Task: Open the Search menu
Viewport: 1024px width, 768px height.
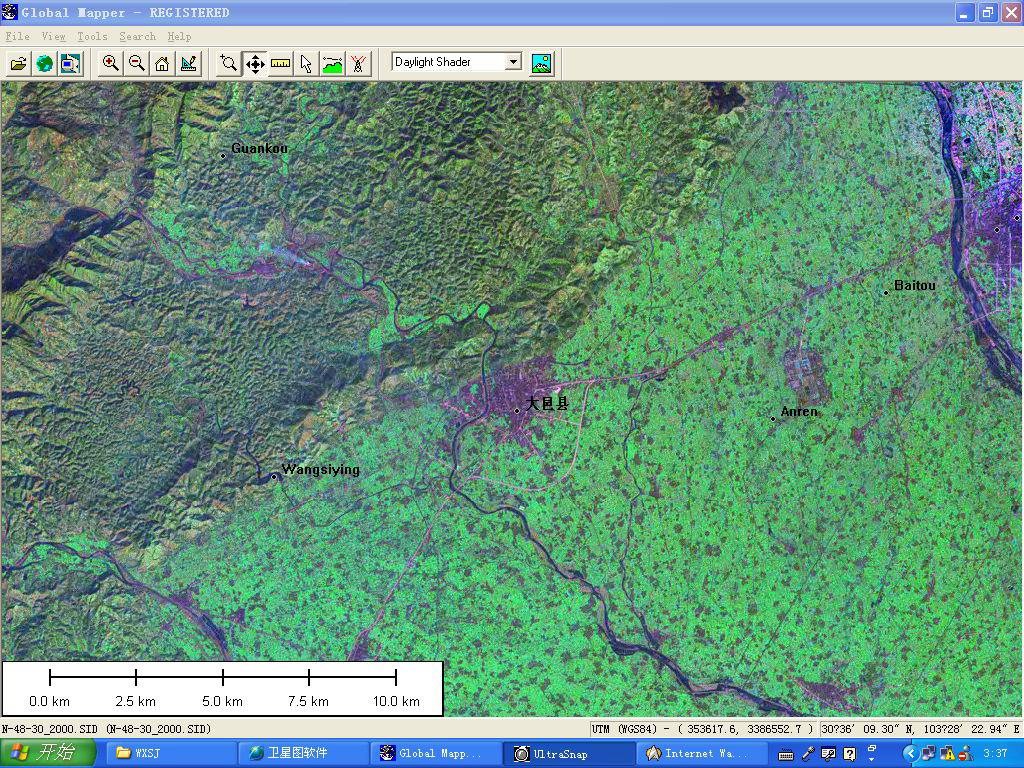Action: click(x=137, y=36)
